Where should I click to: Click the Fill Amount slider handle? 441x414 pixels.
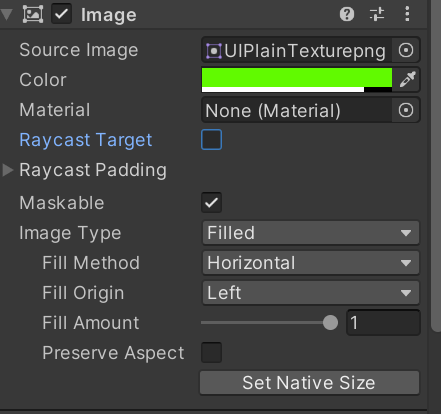coord(330,323)
